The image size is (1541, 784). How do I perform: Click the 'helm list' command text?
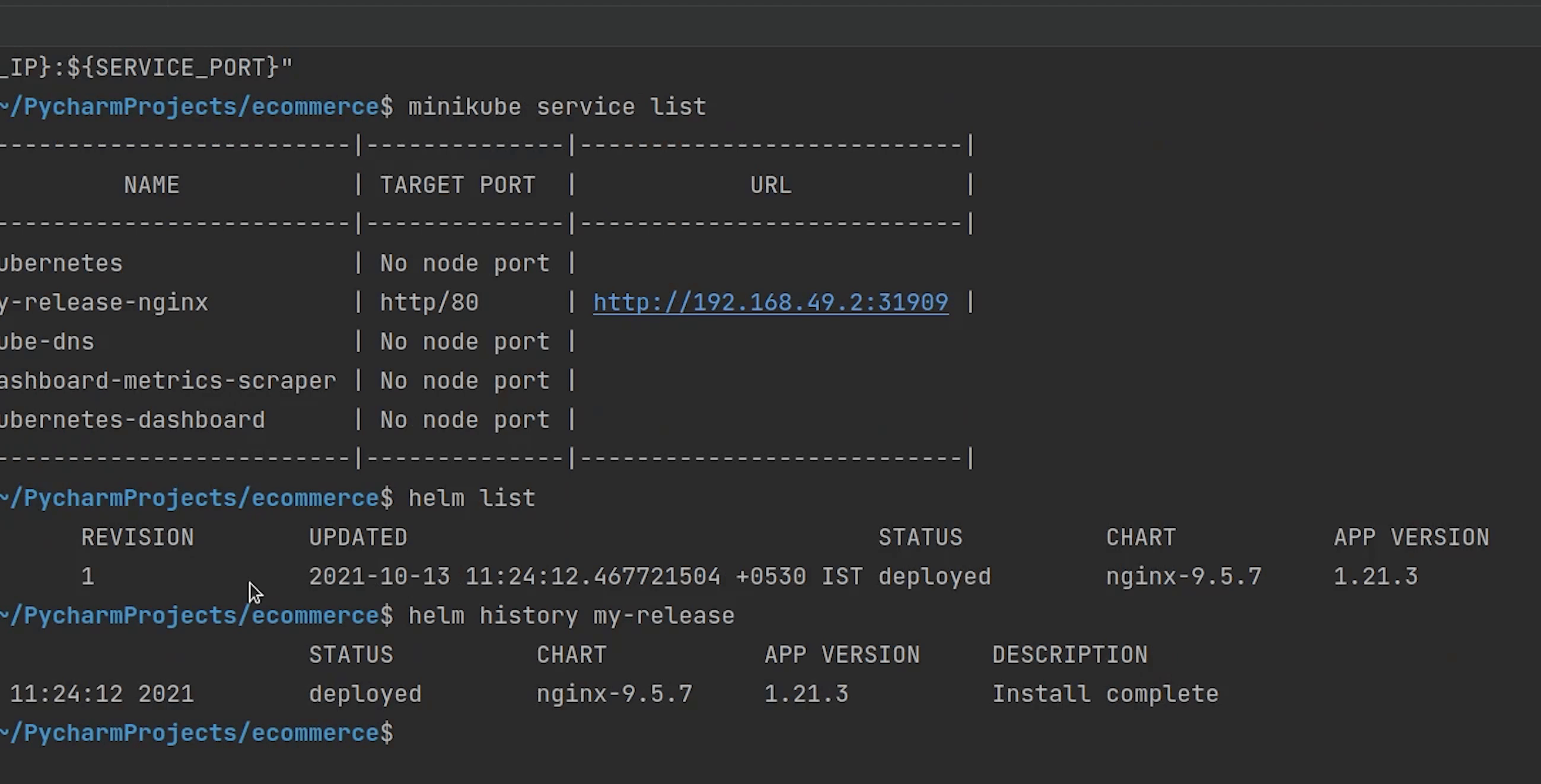coord(472,498)
